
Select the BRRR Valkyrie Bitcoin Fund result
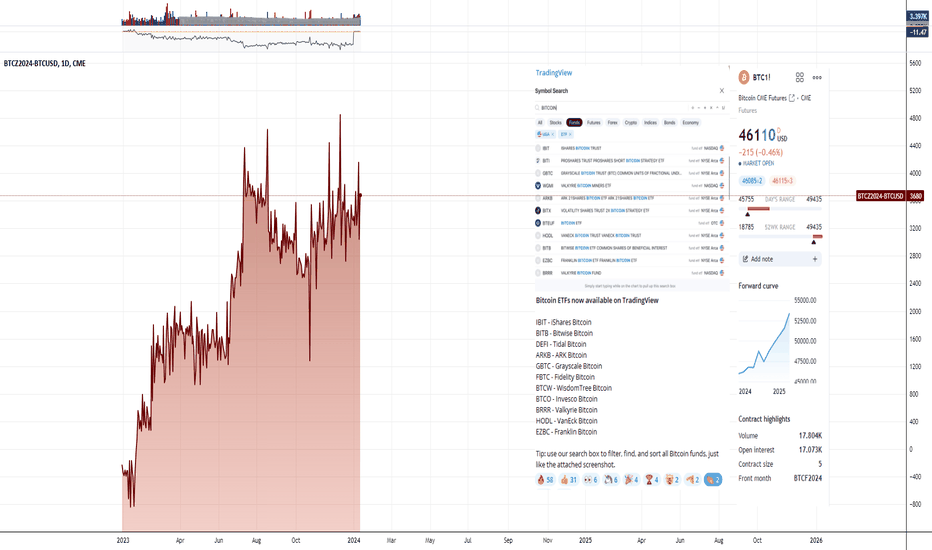[x=630, y=273]
